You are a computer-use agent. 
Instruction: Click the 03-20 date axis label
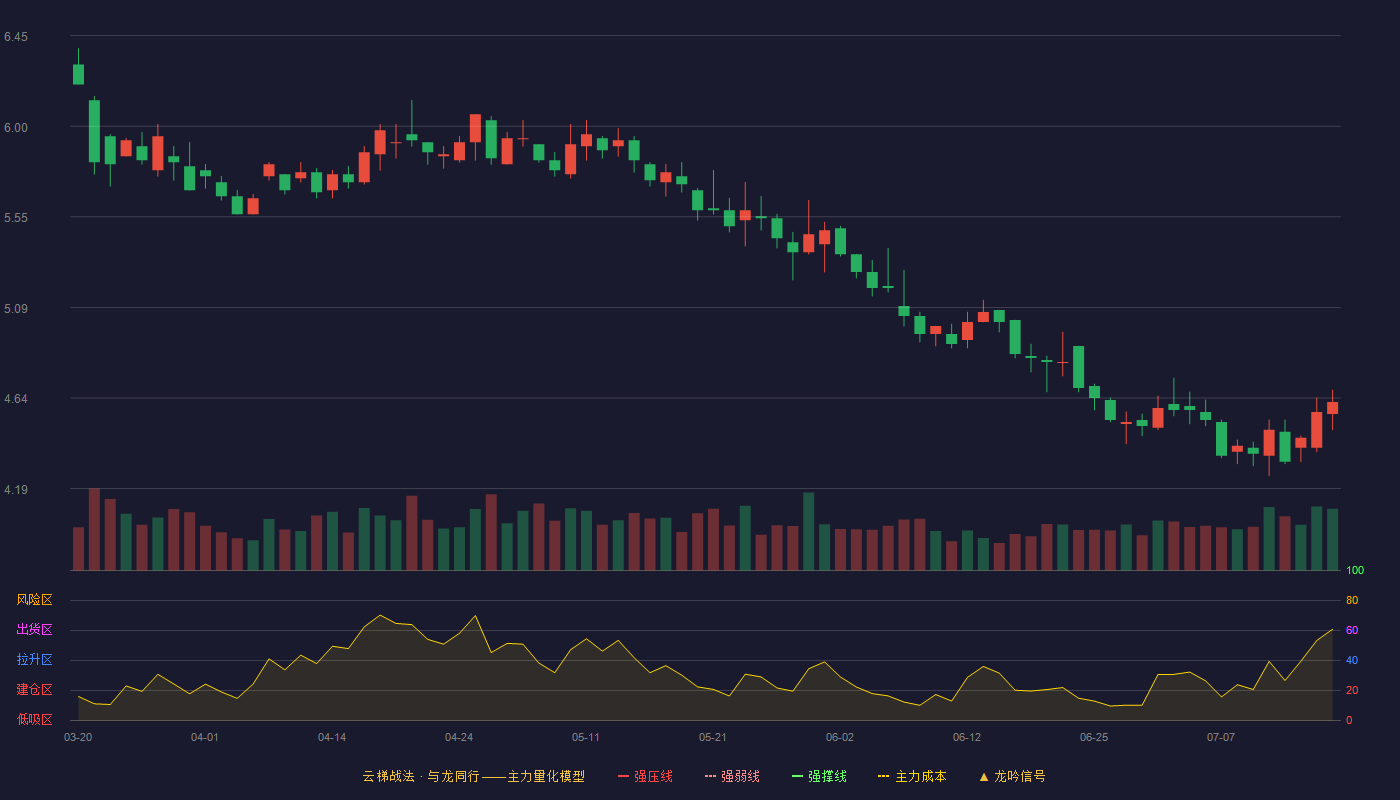pos(78,737)
